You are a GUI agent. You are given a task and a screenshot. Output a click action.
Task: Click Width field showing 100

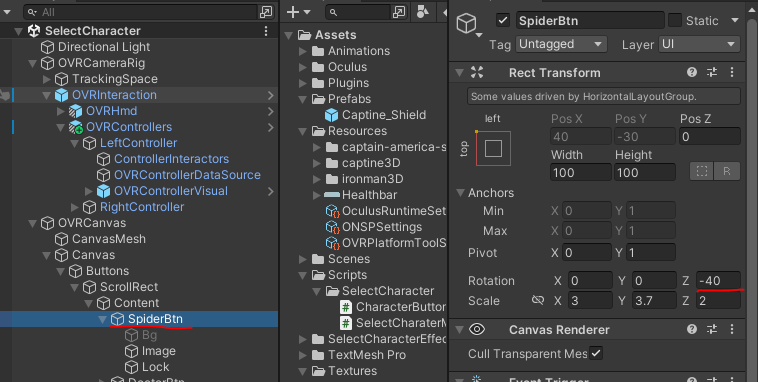581,172
